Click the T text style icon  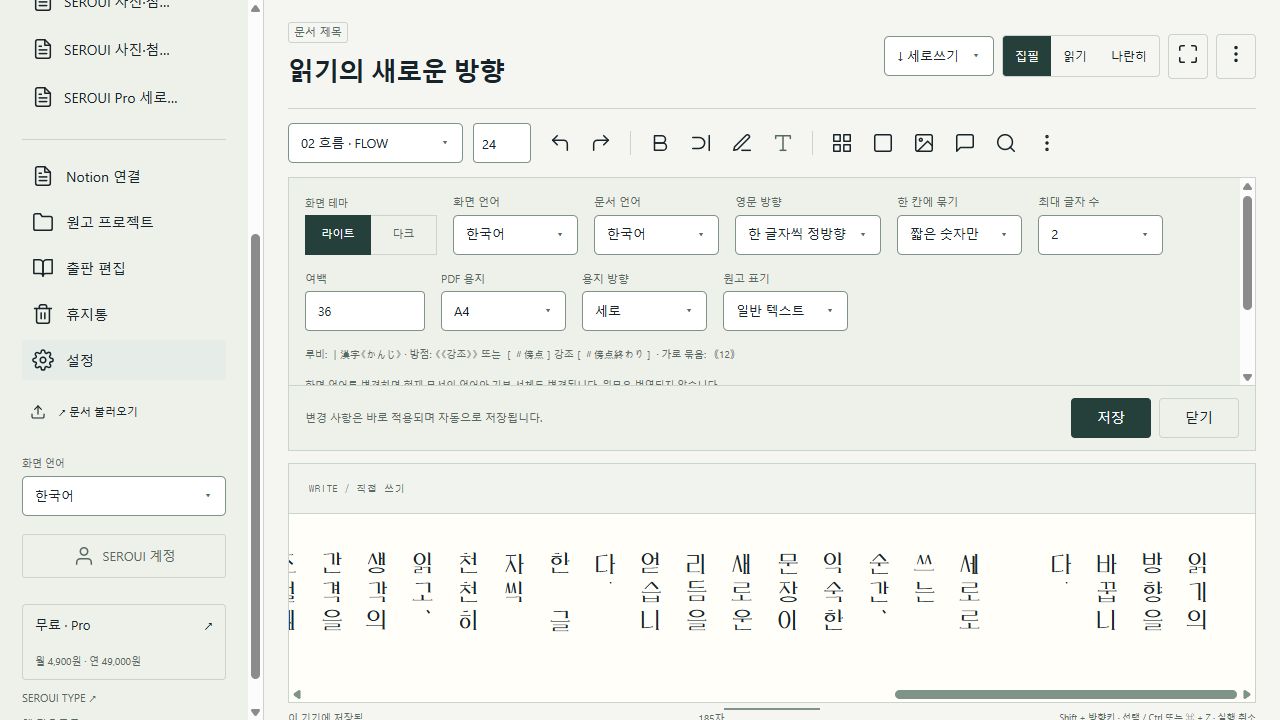point(783,143)
